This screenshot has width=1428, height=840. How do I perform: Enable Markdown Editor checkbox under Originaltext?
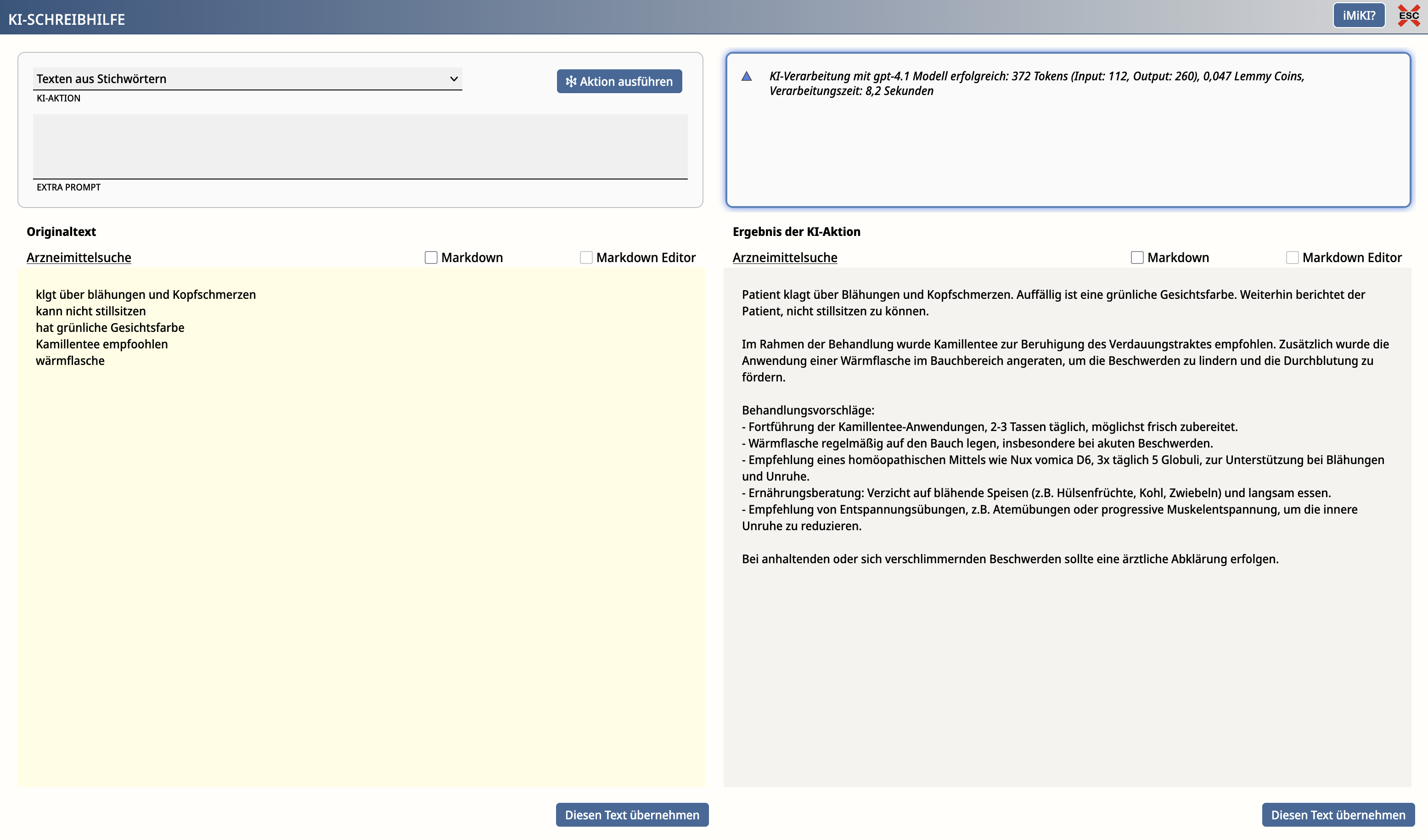click(x=586, y=258)
